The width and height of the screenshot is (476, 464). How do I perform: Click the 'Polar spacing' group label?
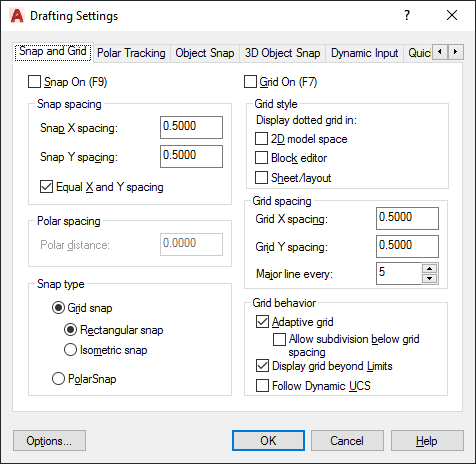point(68,221)
